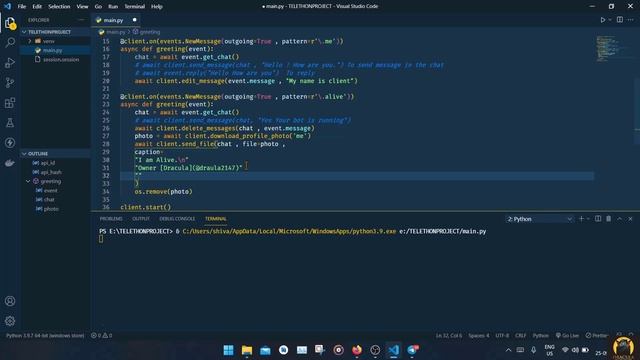Switch to the PROBLEMS panel tab
The height and width of the screenshot is (360, 640).
tap(111, 219)
